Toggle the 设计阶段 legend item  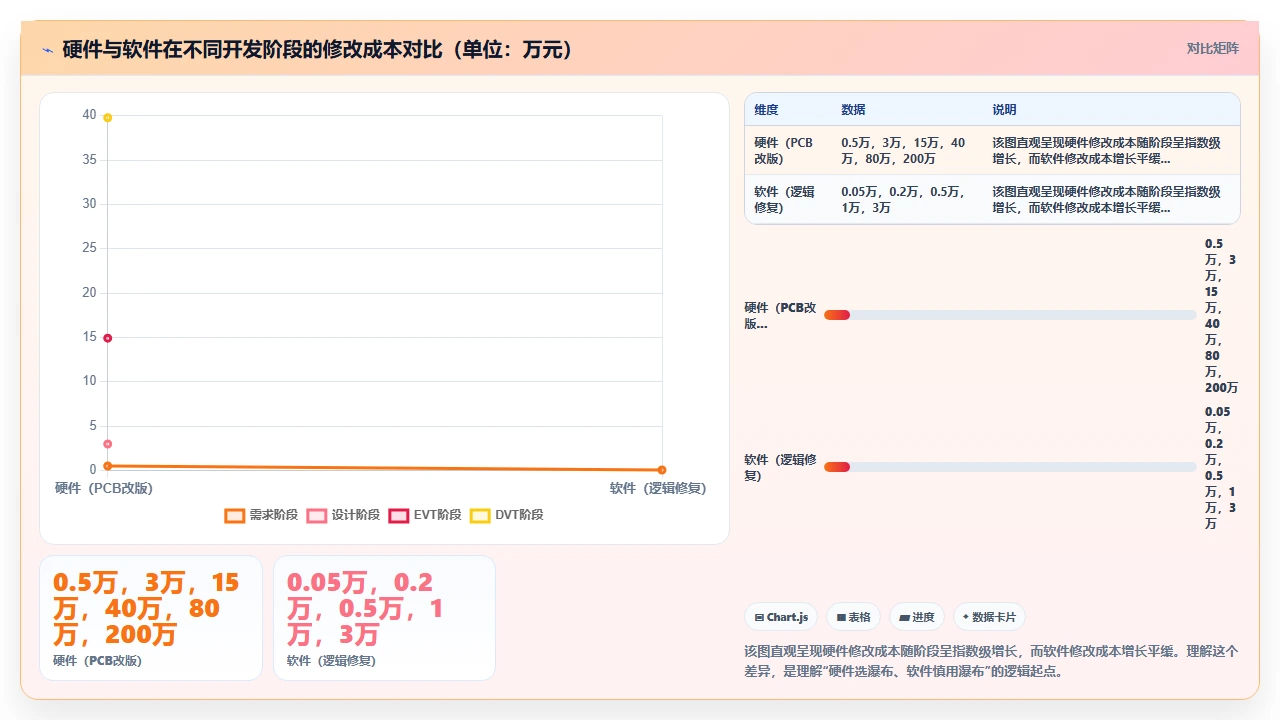point(343,515)
